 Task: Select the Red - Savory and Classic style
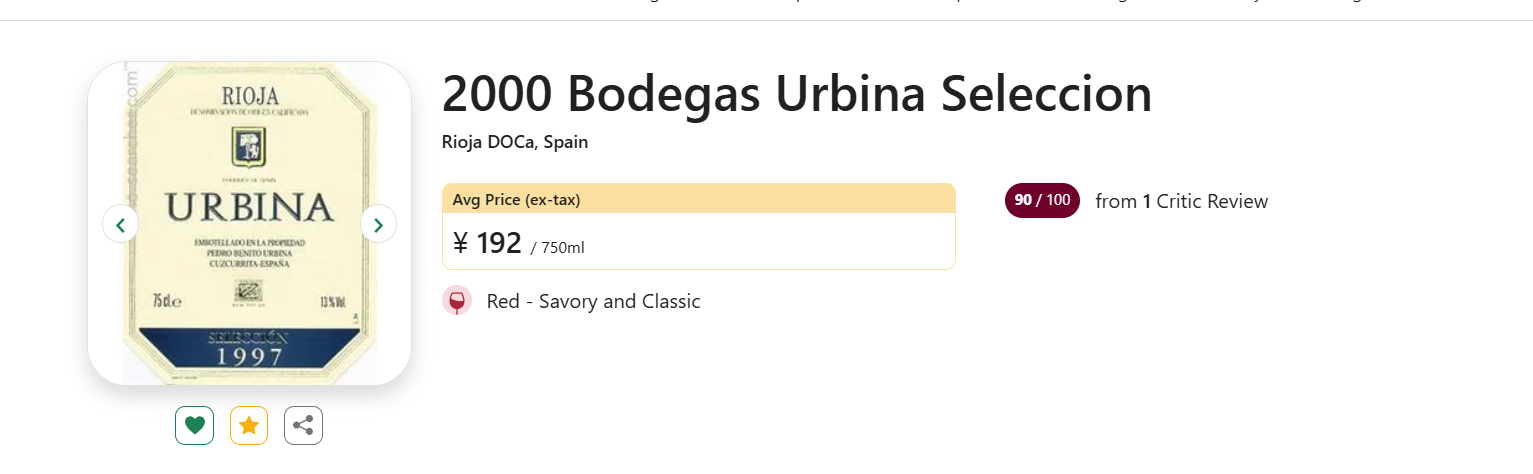[x=593, y=301]
